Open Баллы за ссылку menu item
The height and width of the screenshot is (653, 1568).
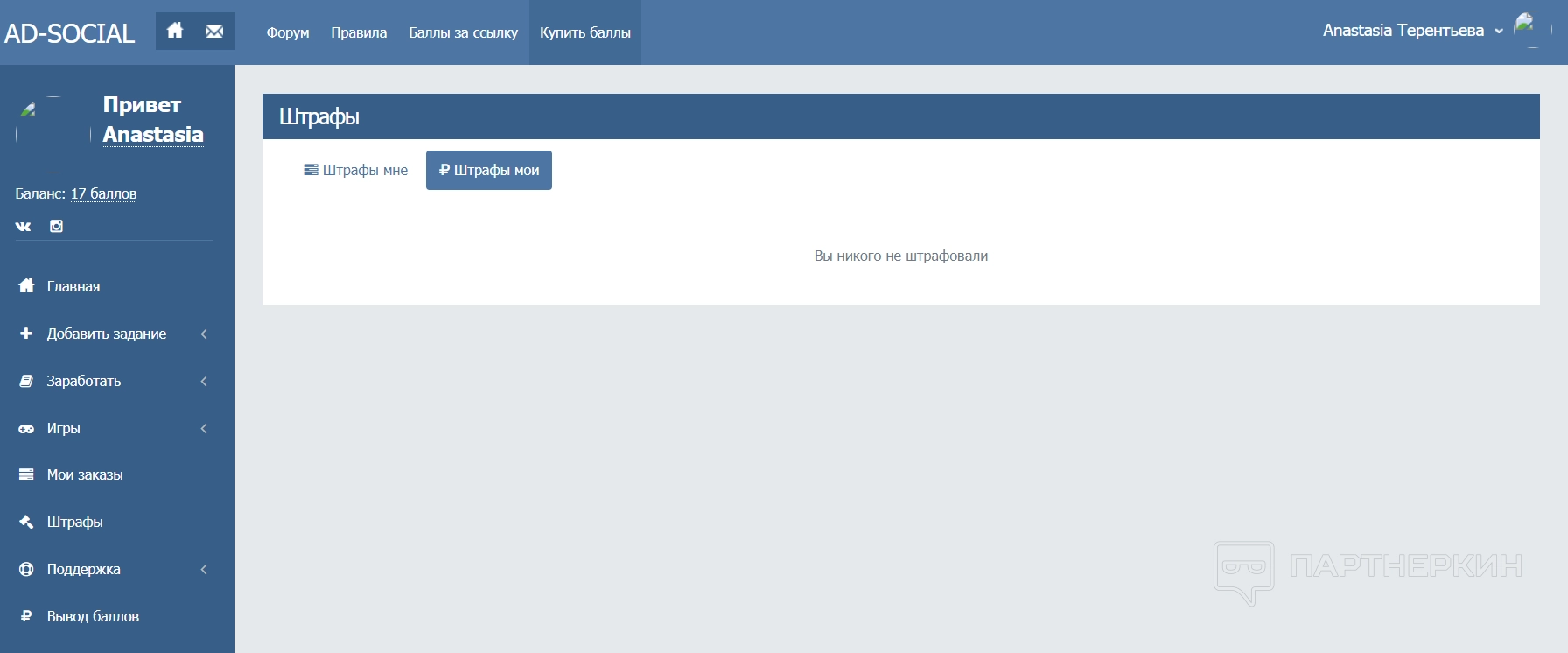coord(463,32)
